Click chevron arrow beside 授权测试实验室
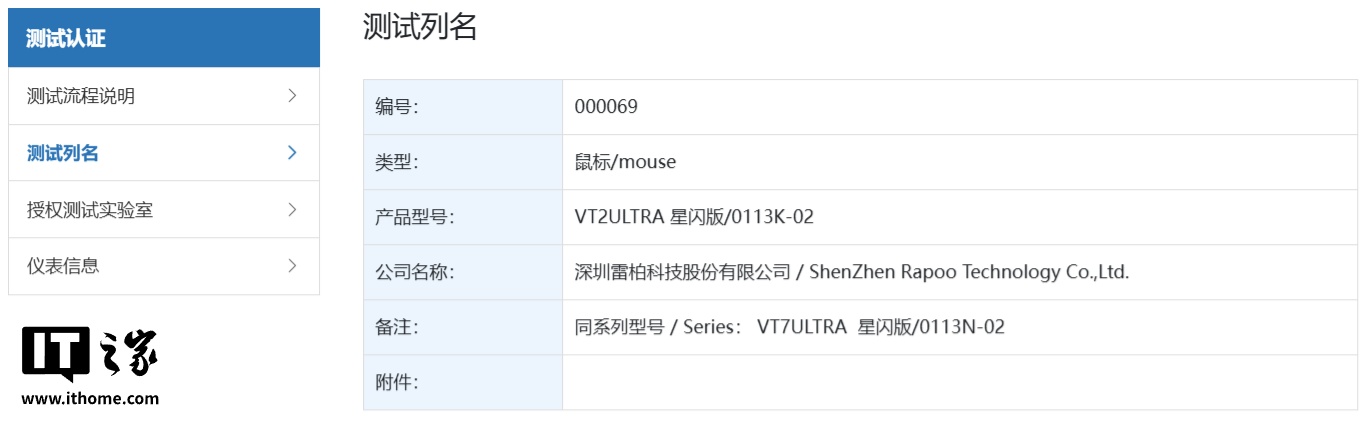 pos(292,210)
